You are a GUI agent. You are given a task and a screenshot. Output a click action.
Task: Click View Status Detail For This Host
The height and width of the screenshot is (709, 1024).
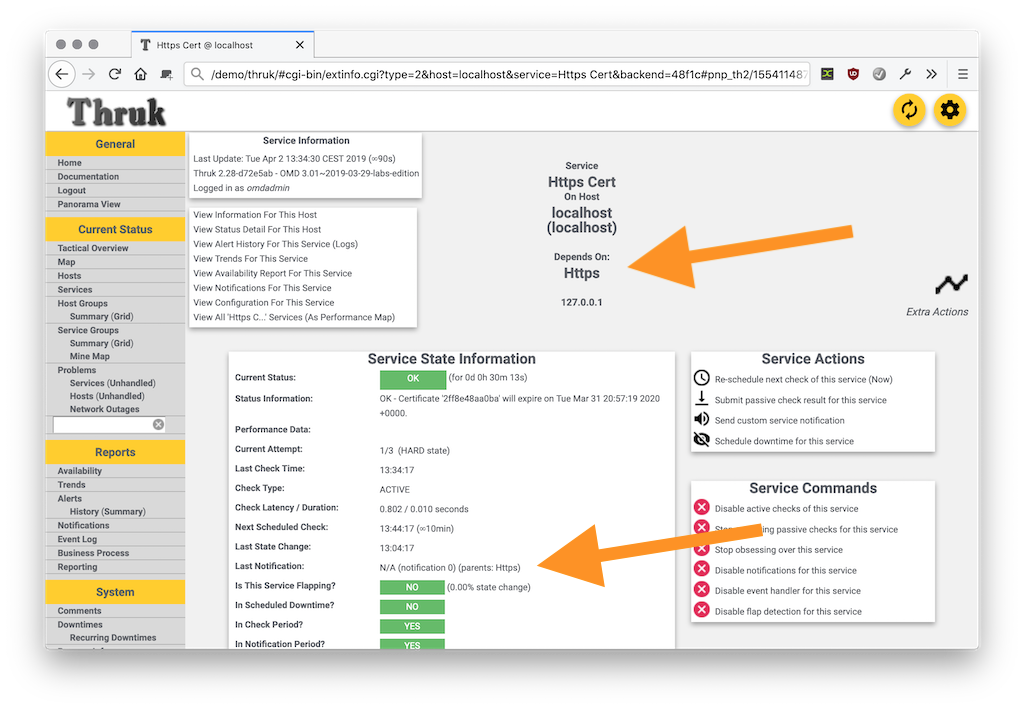click(x=257, y=229)
